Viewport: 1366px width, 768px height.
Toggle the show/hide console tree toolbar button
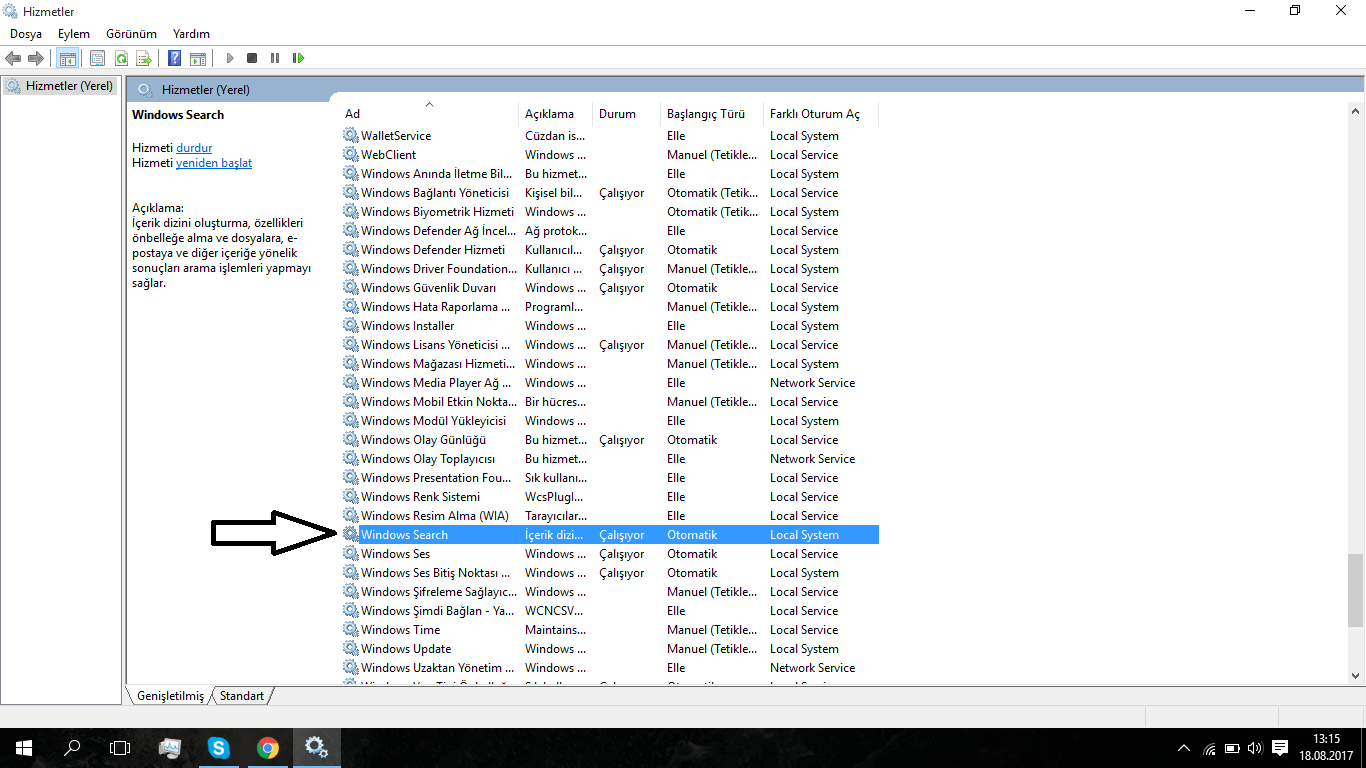(x=67, y=58)
